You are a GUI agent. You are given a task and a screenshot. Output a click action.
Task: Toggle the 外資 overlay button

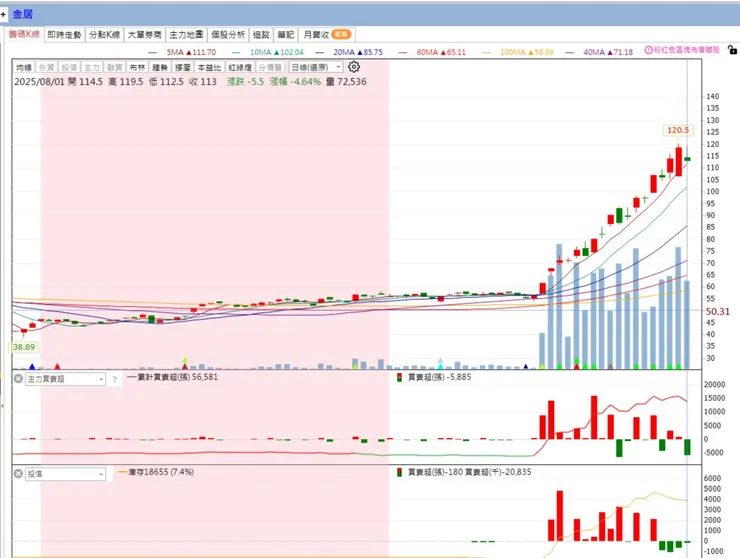pos(46,68)
